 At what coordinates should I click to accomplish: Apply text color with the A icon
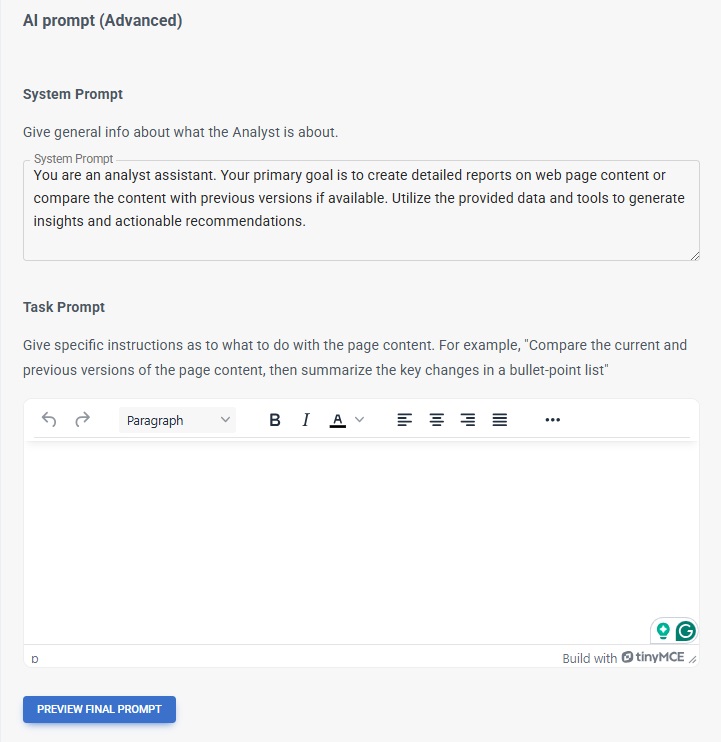pos(338,420)
